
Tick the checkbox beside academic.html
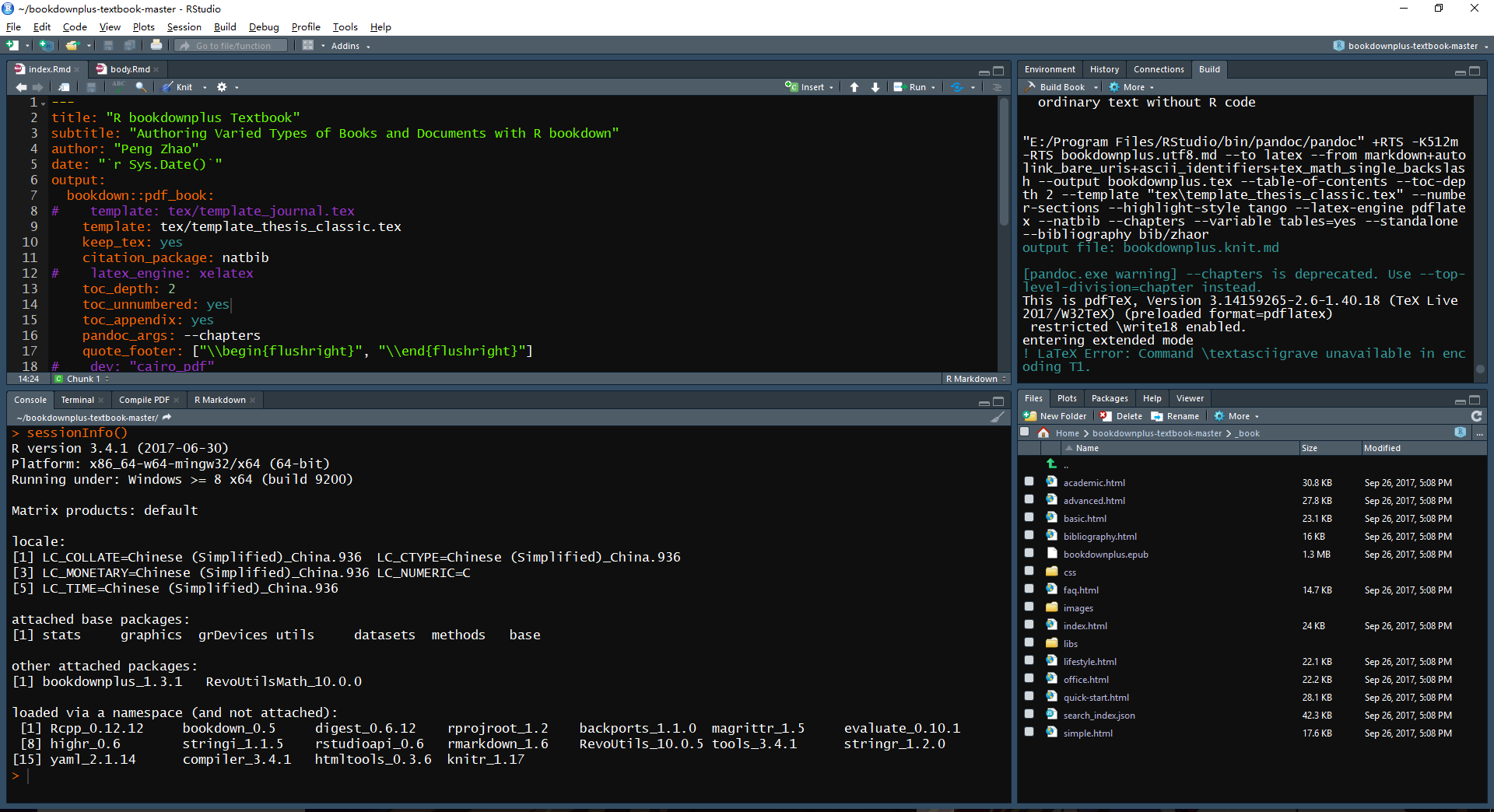point(1029,481)
